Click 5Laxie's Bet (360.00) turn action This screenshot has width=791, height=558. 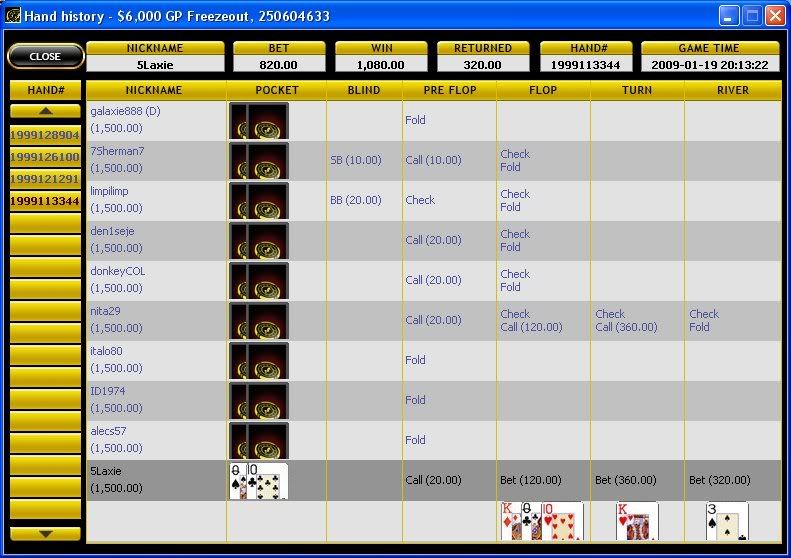(x=626, y=480)
